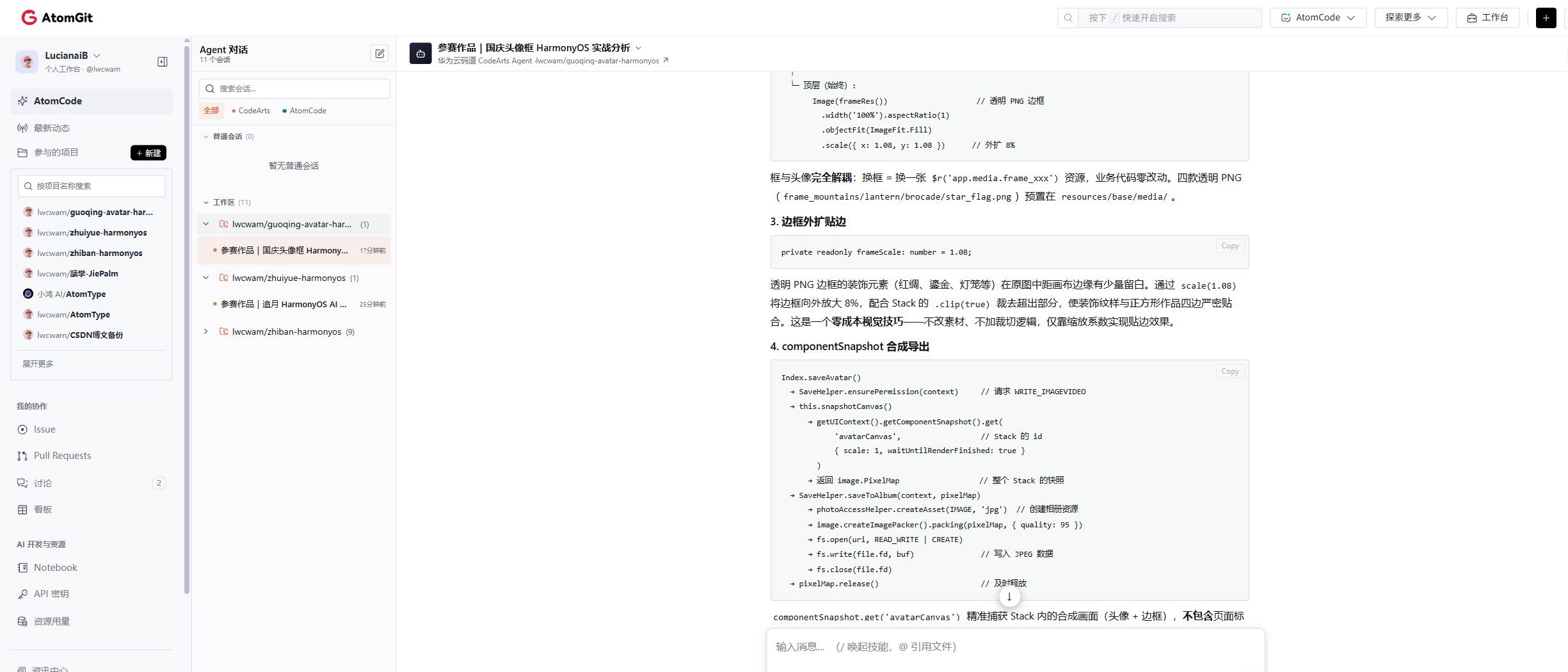The height and width of the screenshot is (672, 1568).
Task: Open conversation title dropdown chevron
Action: pos(638,48)
